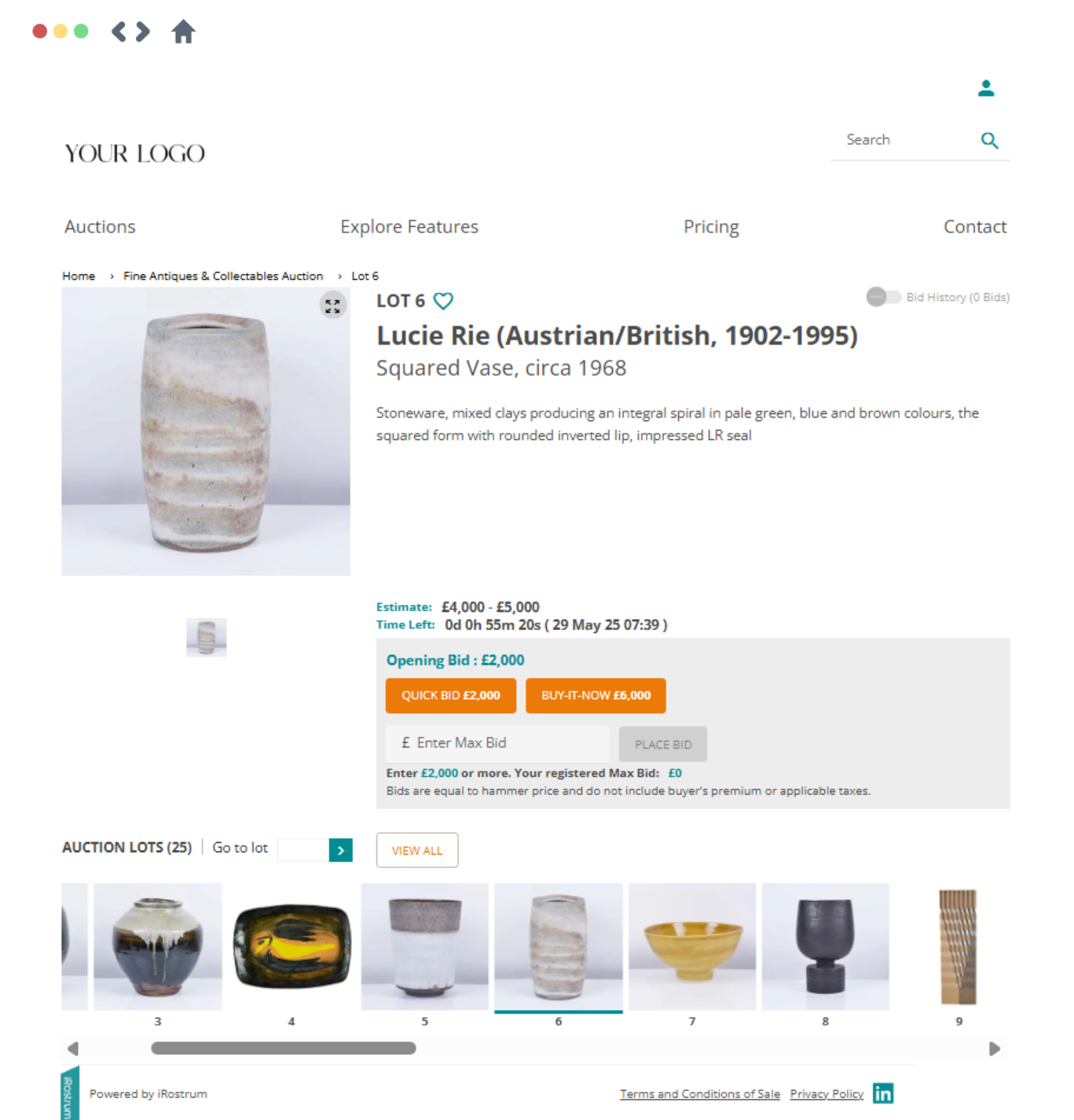Focus the Enter Max Bid field
This screenshot has height=1120, width=1074.
coord(497,743)
